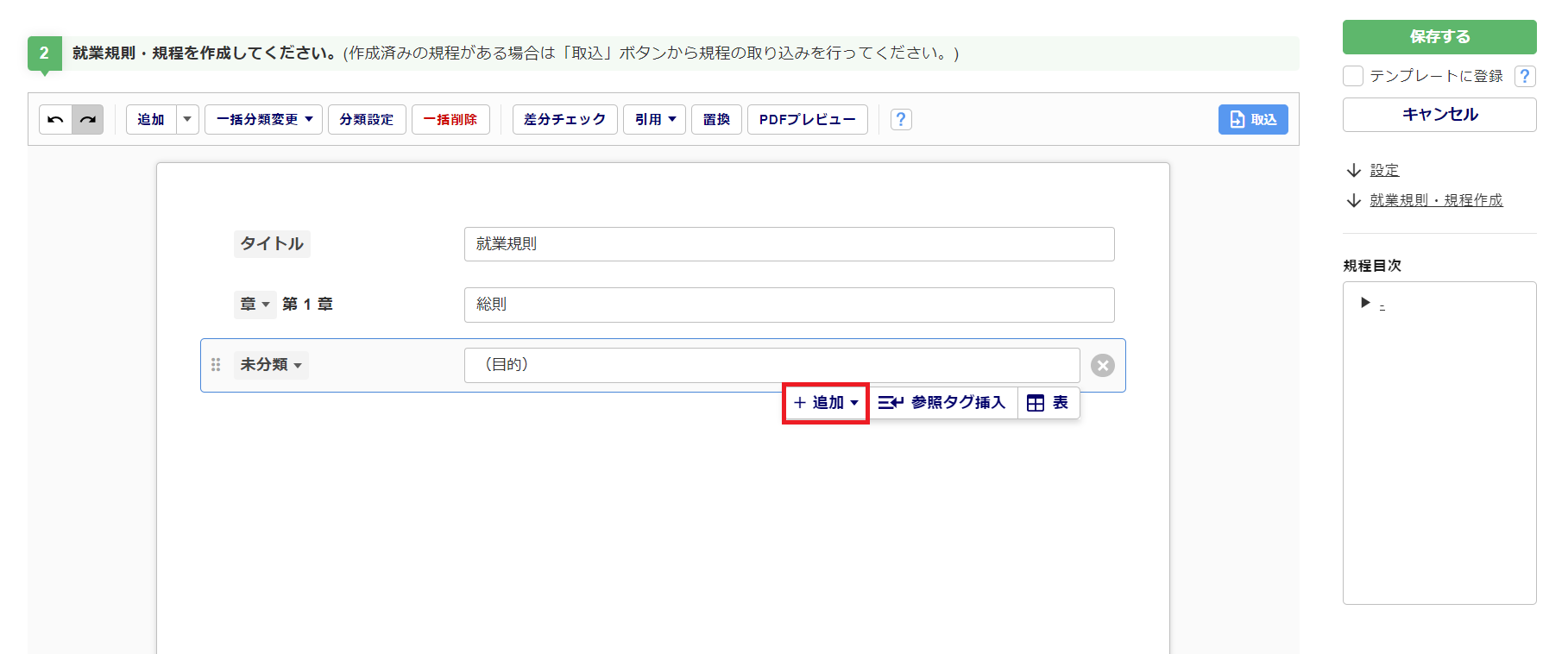Screen dimensions: 1568x654
Task: Click the キャンセル button
Action: click(x=1439, y=115)
